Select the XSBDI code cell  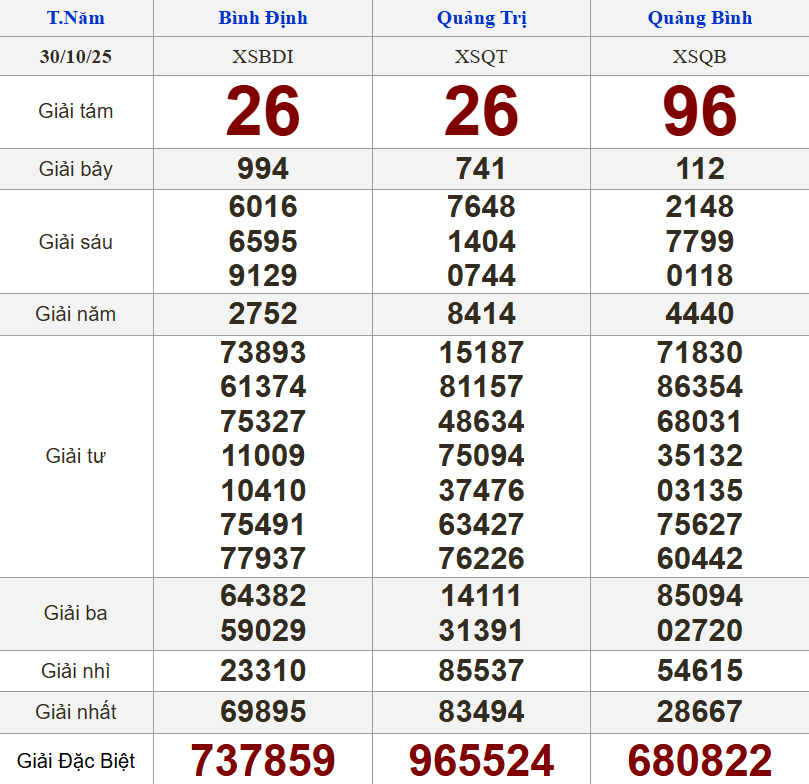263,57
